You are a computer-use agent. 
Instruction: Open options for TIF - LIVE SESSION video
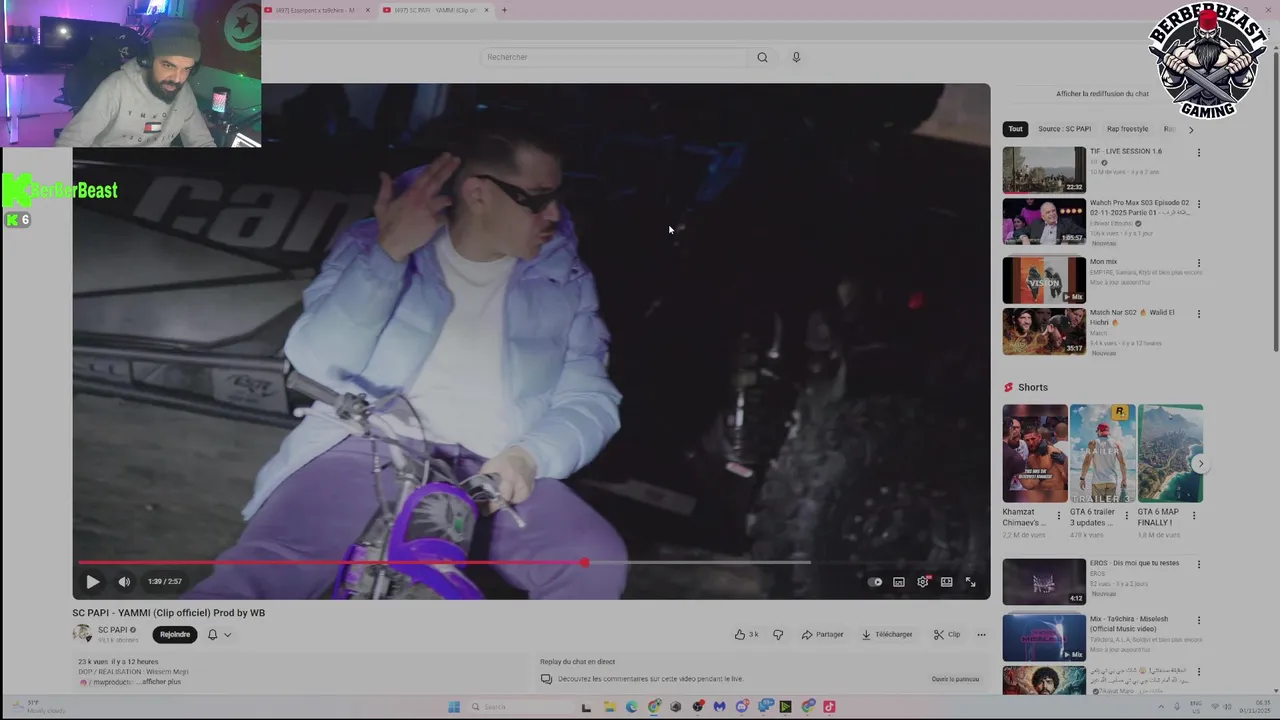coord(1198,153)
